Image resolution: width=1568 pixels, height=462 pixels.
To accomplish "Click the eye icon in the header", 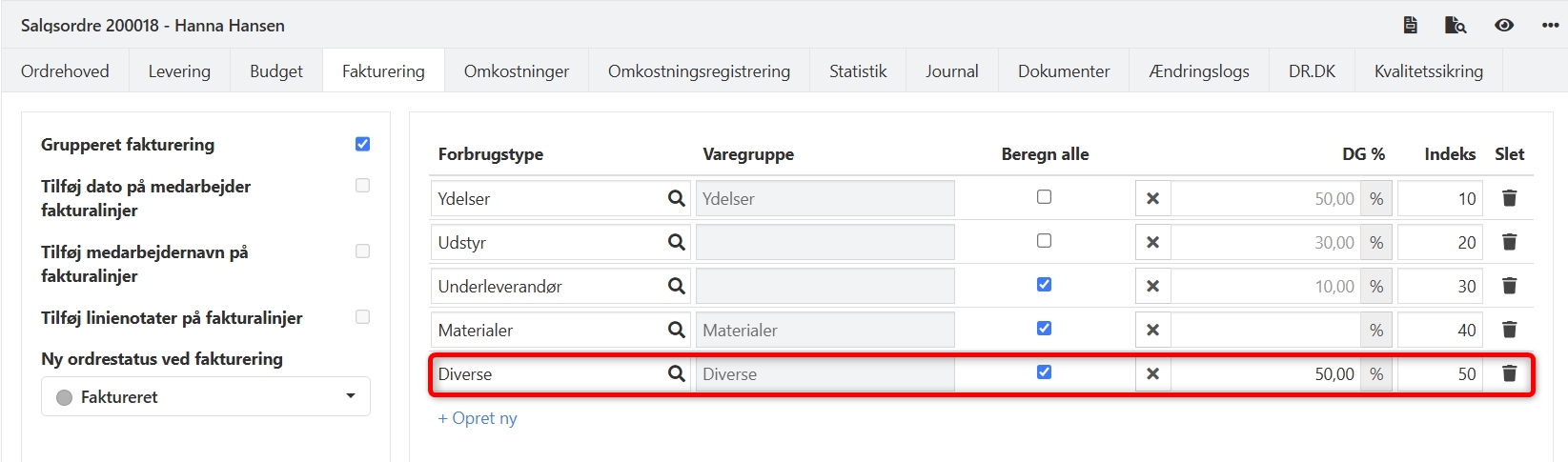I will [x=1504, y=26].
